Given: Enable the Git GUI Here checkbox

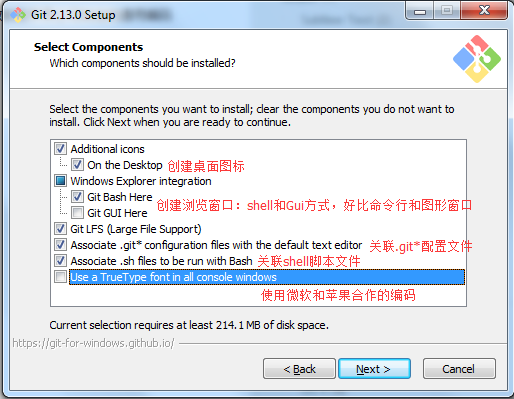Looking at the screenshot, I should coord(77,213).
